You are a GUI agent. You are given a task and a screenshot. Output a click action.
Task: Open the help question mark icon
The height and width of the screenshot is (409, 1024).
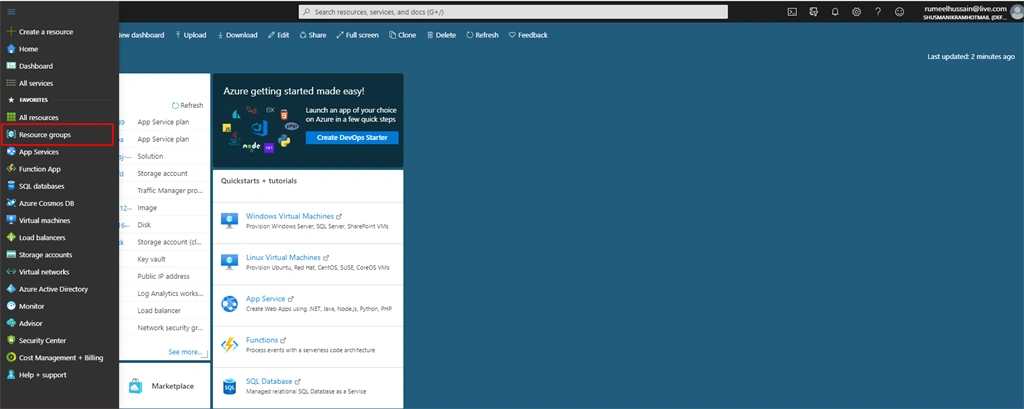click(x=878, y=12)
